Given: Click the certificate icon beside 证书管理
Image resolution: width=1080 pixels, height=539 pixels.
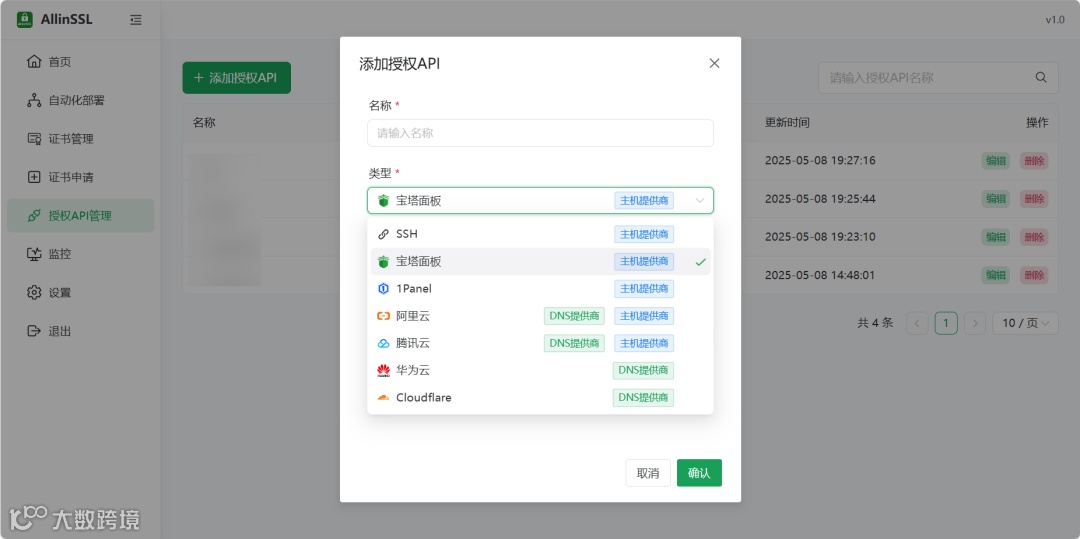Looking at the screenshot, I should point(34,139).
